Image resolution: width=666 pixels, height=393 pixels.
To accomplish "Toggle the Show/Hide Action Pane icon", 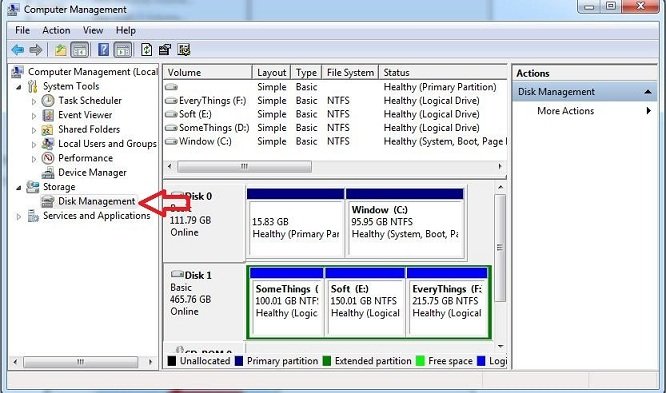I will (x=123, y=50).
